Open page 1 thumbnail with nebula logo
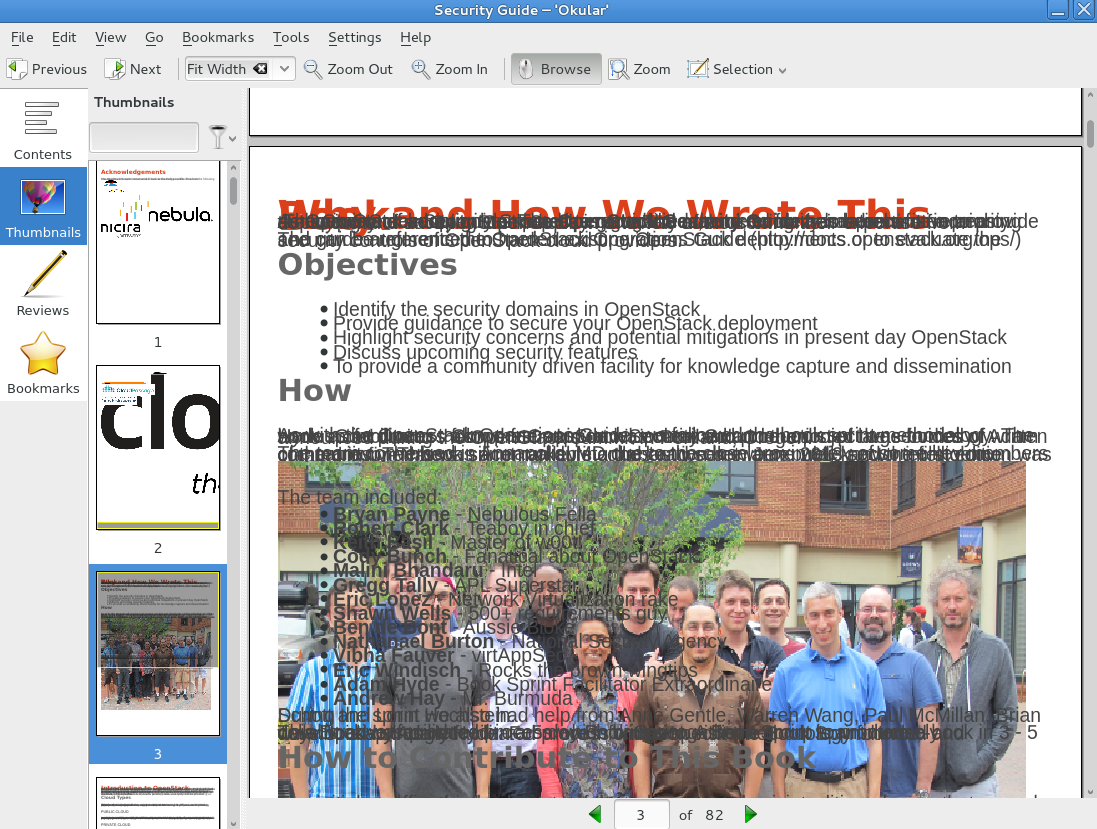Image resolution: width=1097 pixels, height=829 pixels. pos(158,242)
